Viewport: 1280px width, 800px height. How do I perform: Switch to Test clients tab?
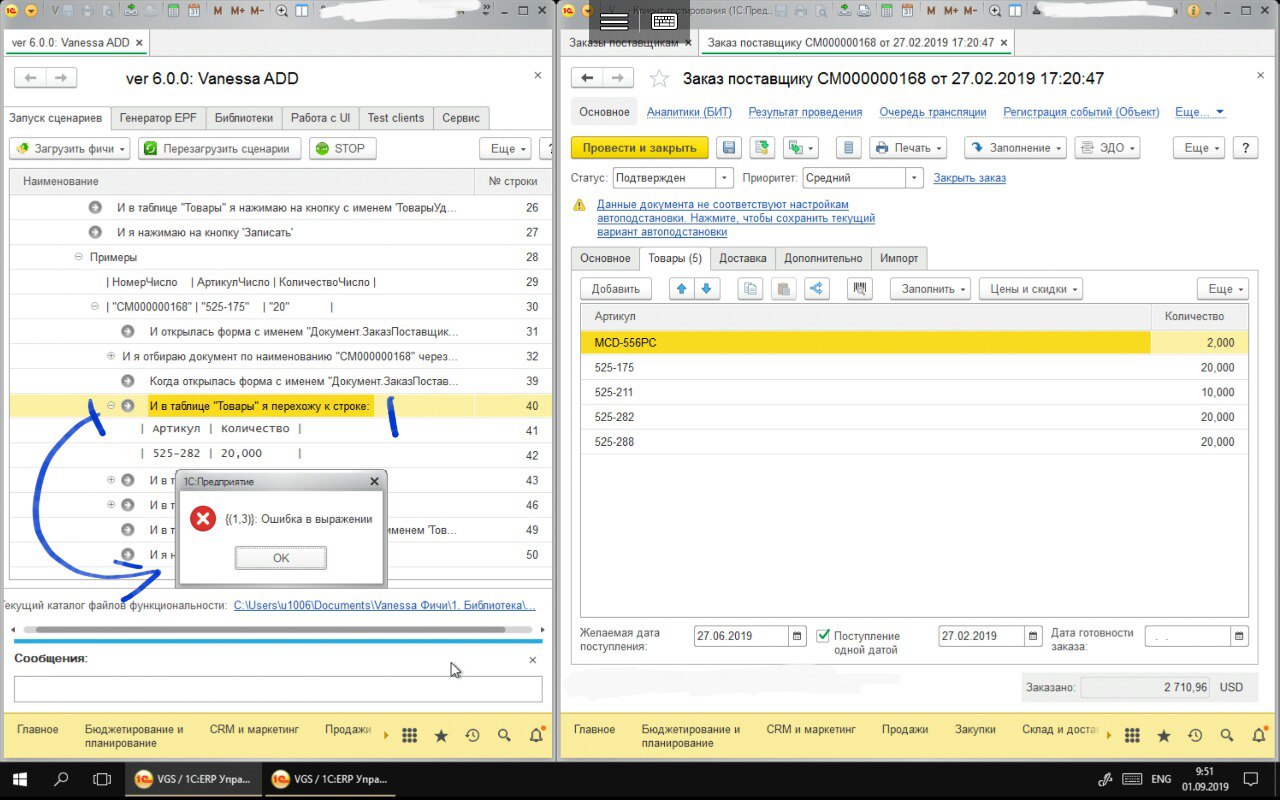396,118
